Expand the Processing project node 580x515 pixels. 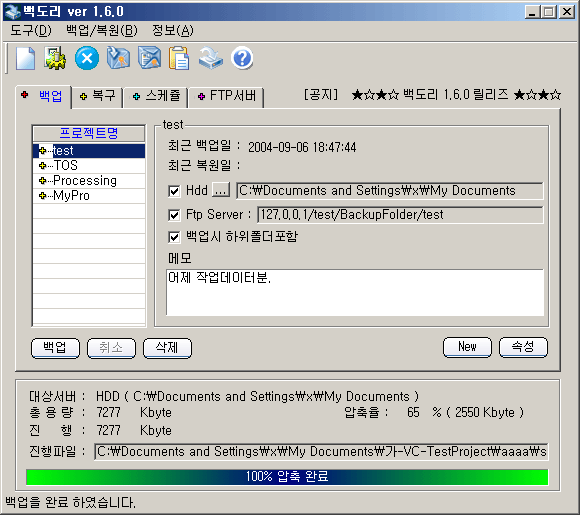43,181
